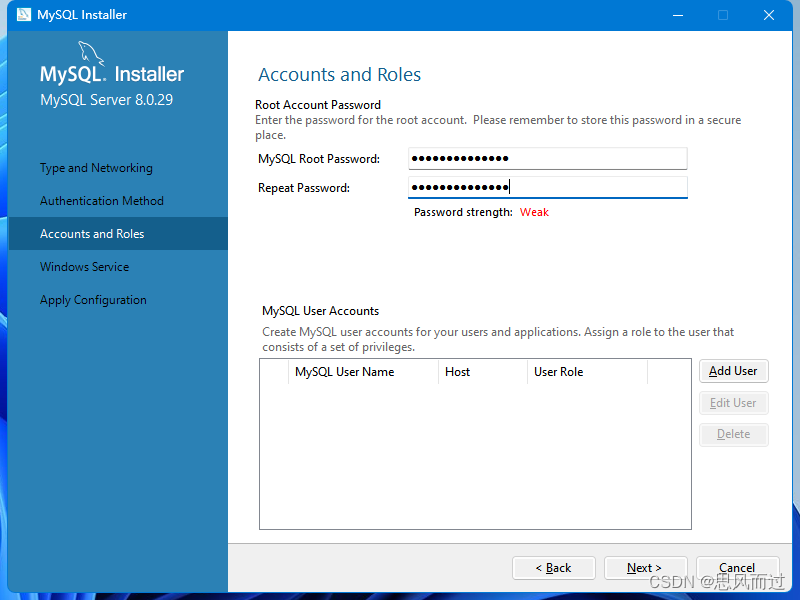Click inside the Repeat Password field
The width and height of the screenshot is (800, 600).
pyautogui.click(x=548, y=187)
